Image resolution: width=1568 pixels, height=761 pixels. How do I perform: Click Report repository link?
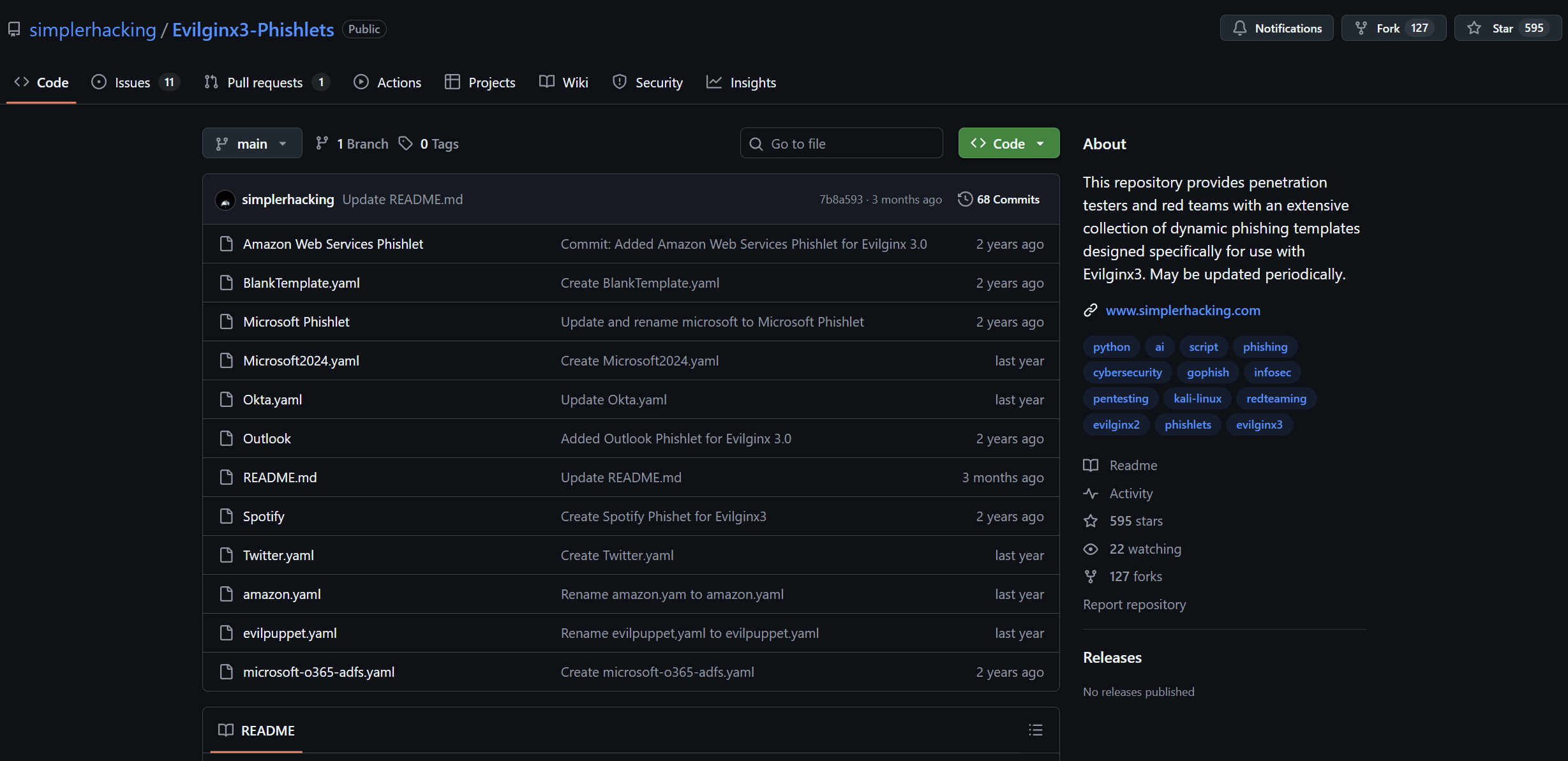pyautogui.click(x=1134, y=604)
